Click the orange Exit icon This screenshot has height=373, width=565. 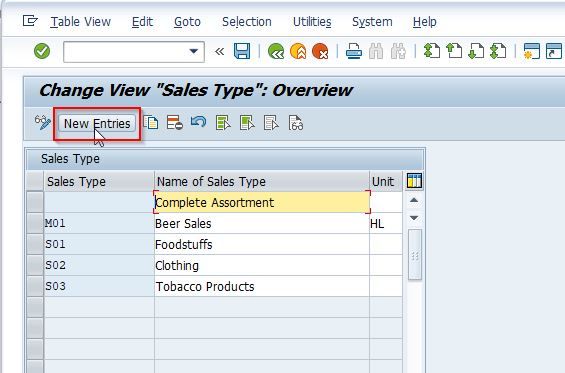click(298, 51)
